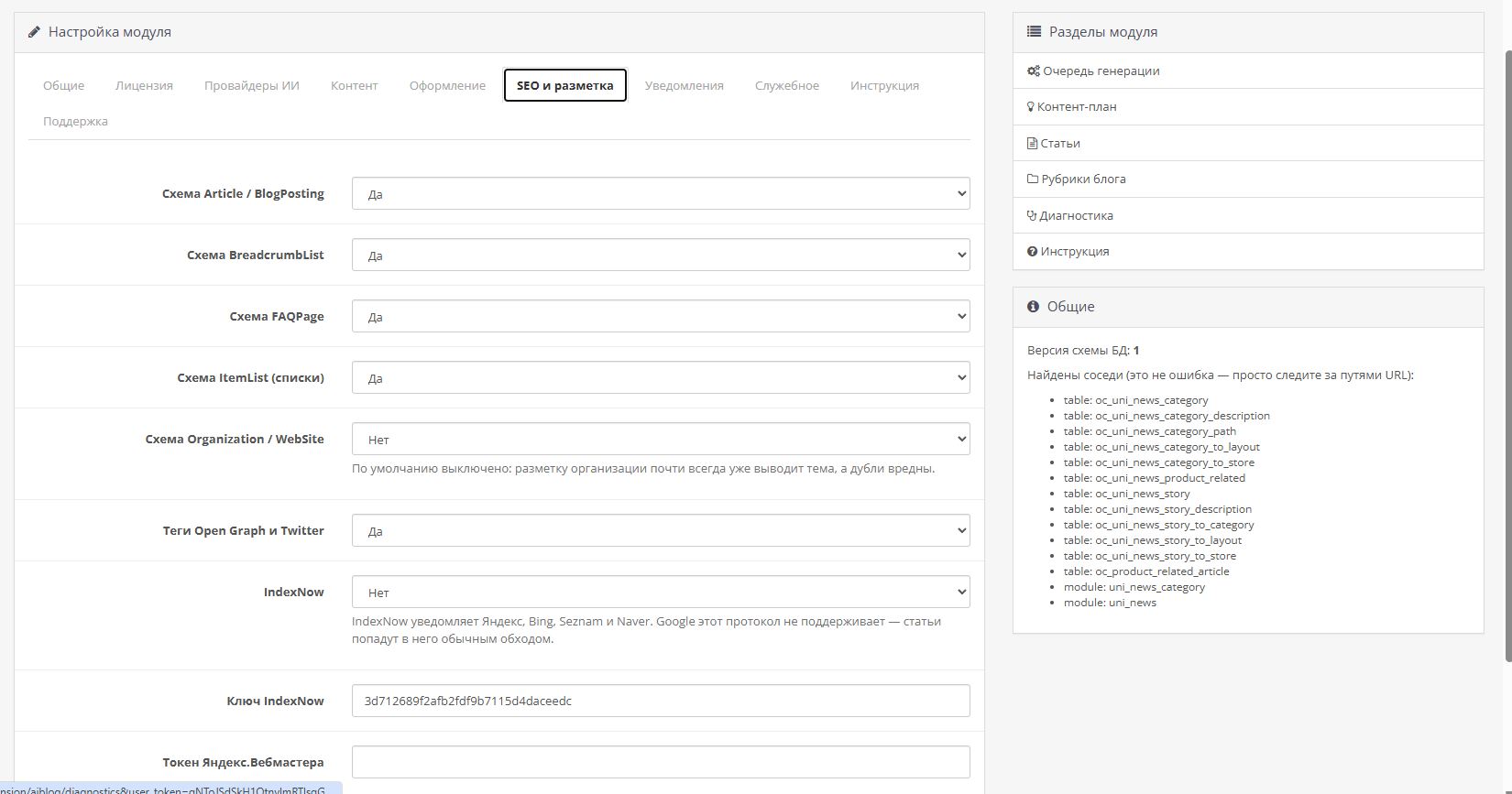Go to the Поддержка tab

pyautogui.click(x=75, y=121)
